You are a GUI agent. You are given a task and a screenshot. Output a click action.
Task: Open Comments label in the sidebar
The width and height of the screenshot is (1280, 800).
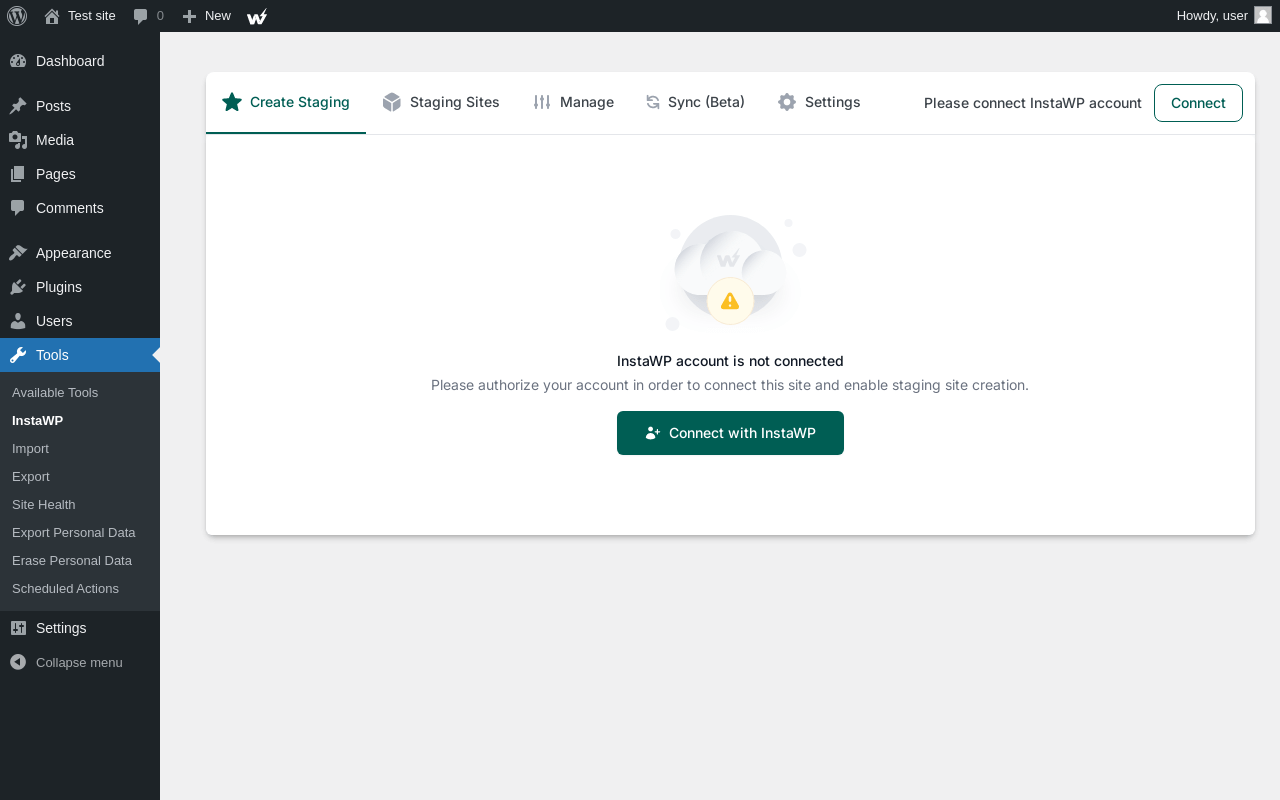[x=70, y=208]
